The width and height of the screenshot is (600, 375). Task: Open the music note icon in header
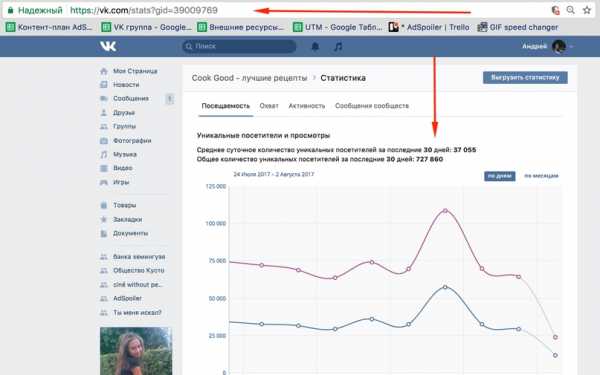[x=338, y=47]
